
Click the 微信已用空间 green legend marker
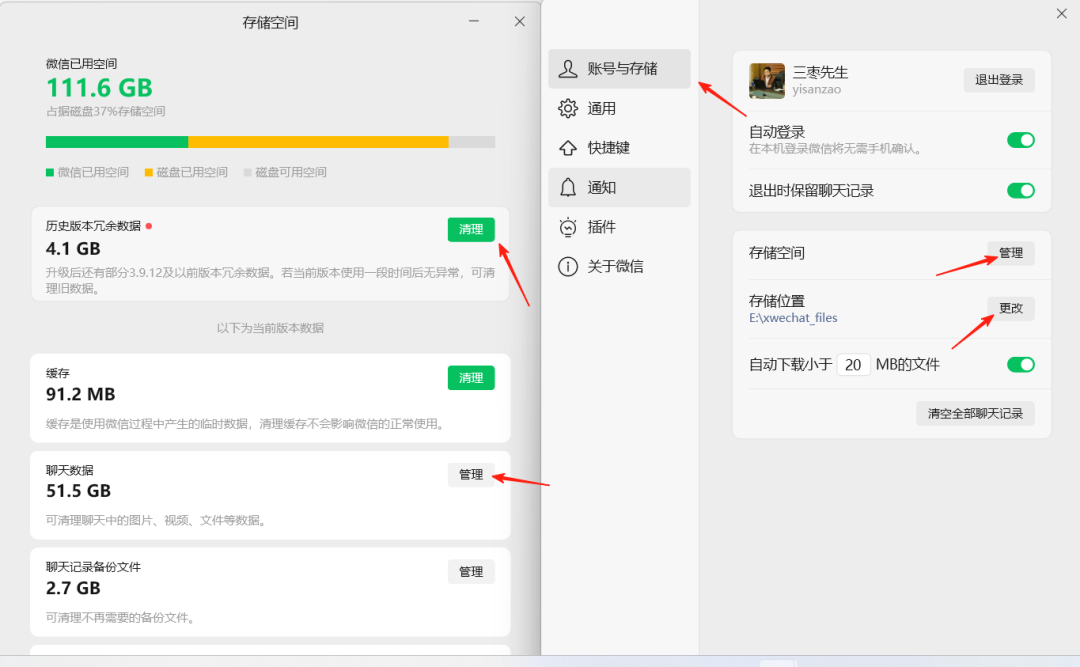[x=49, y=171]
